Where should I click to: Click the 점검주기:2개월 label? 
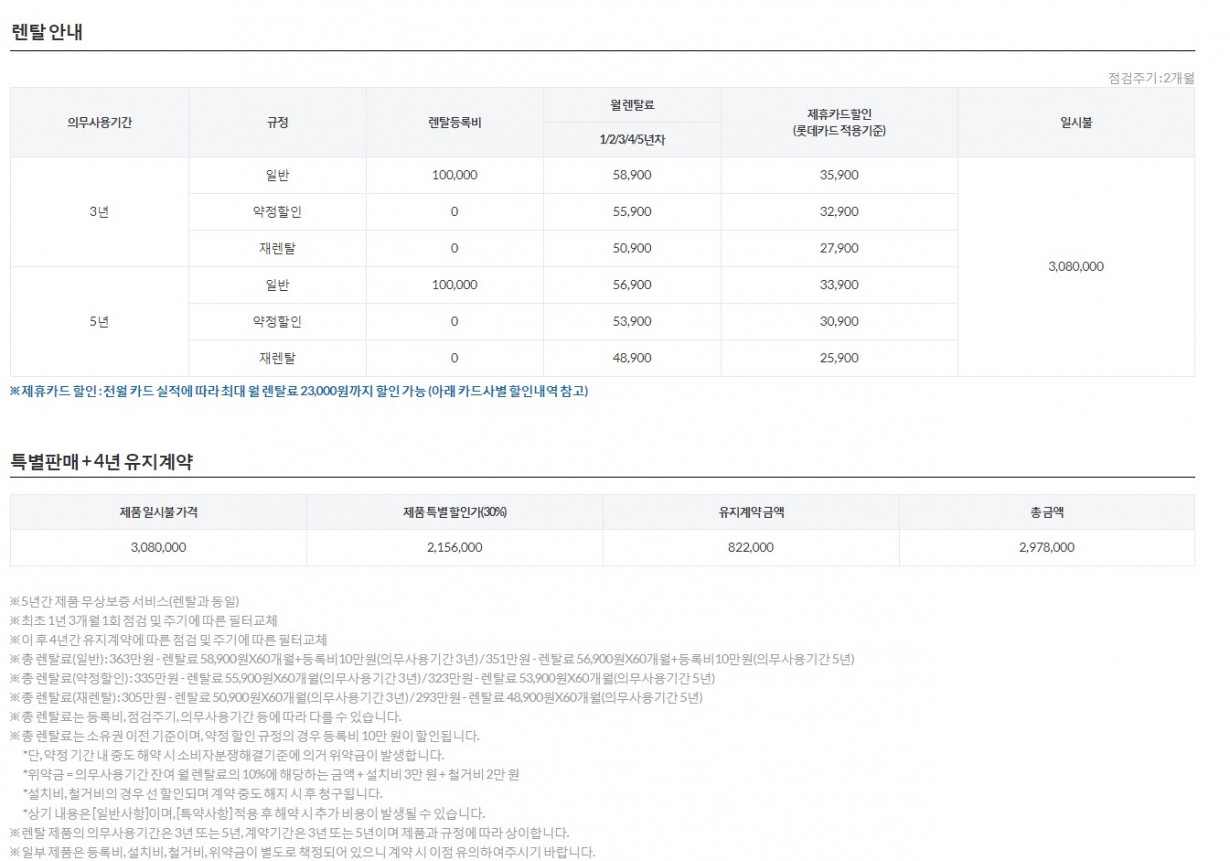[x=1151, y=77]
